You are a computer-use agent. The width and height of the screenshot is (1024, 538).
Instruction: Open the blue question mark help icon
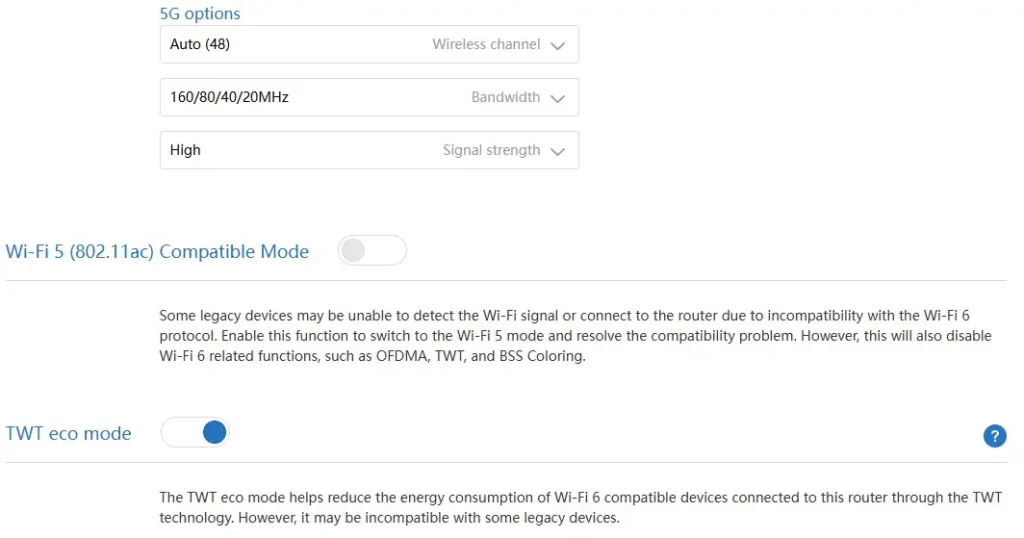[x=994, y=435]
